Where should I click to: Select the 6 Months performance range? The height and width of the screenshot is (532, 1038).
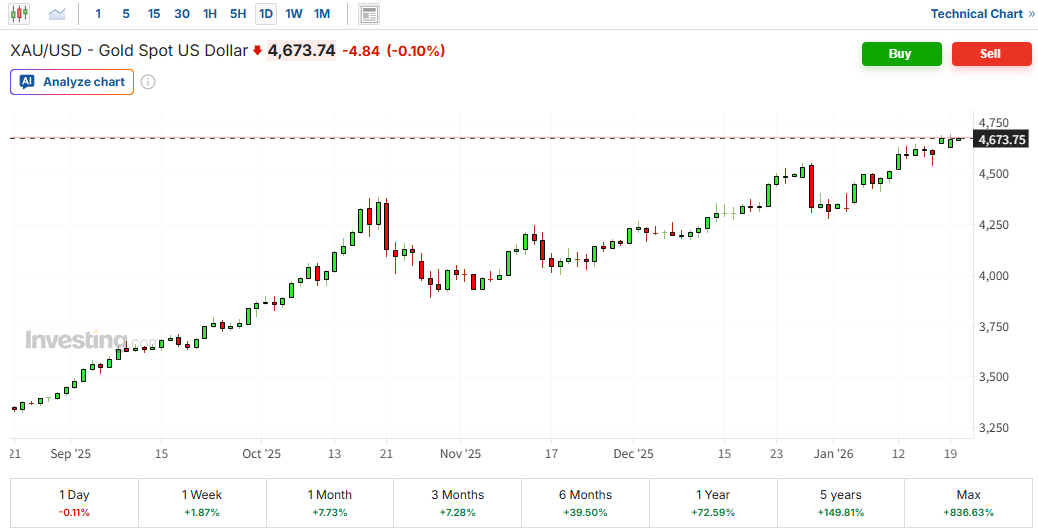pyautogui.click(x=585, y=503)
